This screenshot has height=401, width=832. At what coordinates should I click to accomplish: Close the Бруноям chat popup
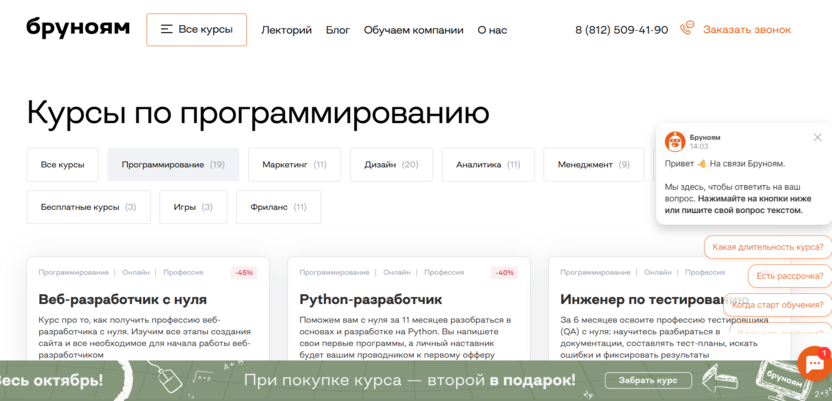[x=817, y=137]
